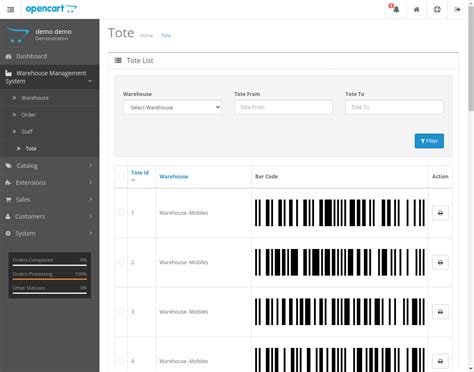This screenshot has height=372, width=474.
Task: Click the barcode image of tote 2
Action: coord(340,262)
